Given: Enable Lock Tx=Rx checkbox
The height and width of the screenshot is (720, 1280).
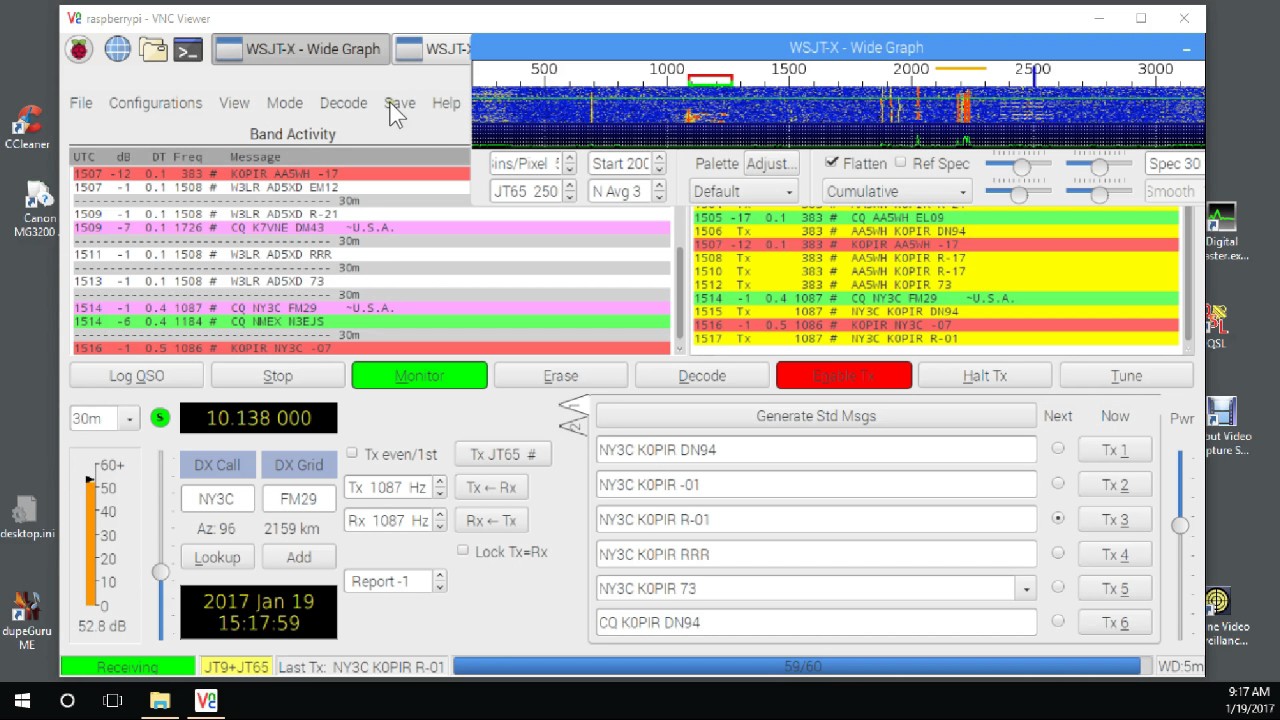Looking at the screenshot, I should pos(462,551).
